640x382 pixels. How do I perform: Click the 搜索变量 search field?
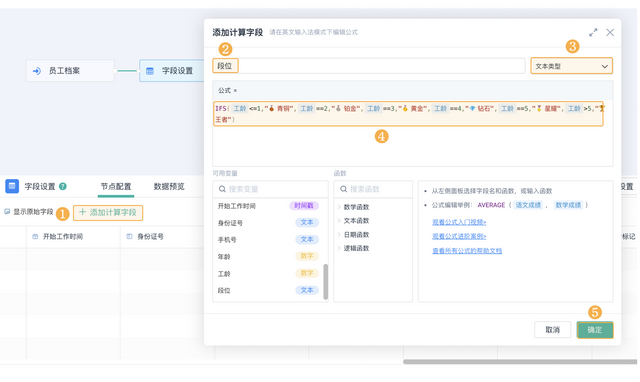pos(270,189)
